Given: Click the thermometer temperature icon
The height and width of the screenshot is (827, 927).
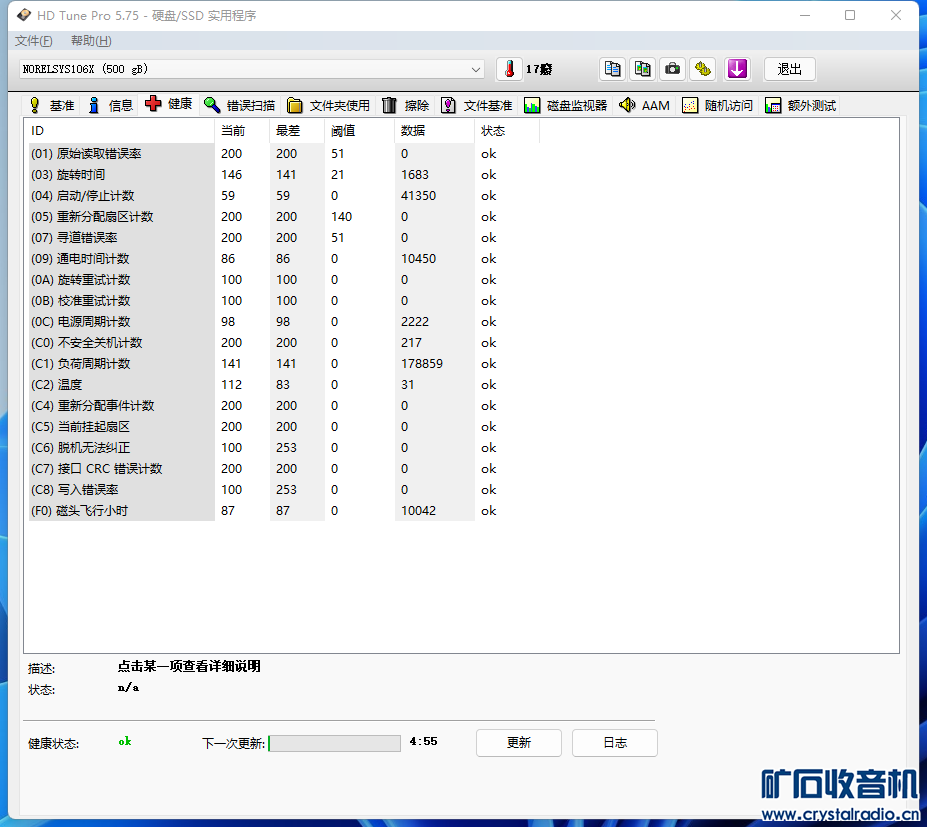Looking at the screenshot, I should pos(510,69).
